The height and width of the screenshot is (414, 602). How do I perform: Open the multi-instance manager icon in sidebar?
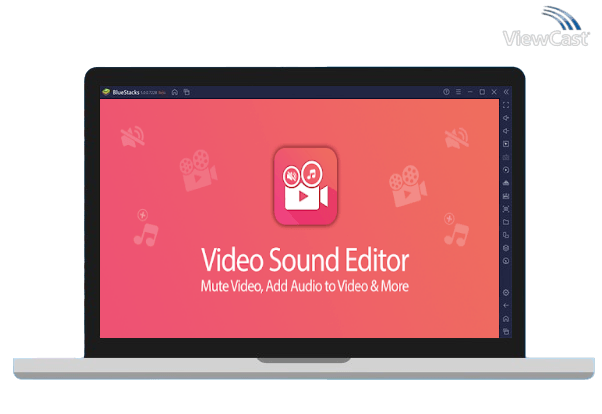(x=506, y=235)
